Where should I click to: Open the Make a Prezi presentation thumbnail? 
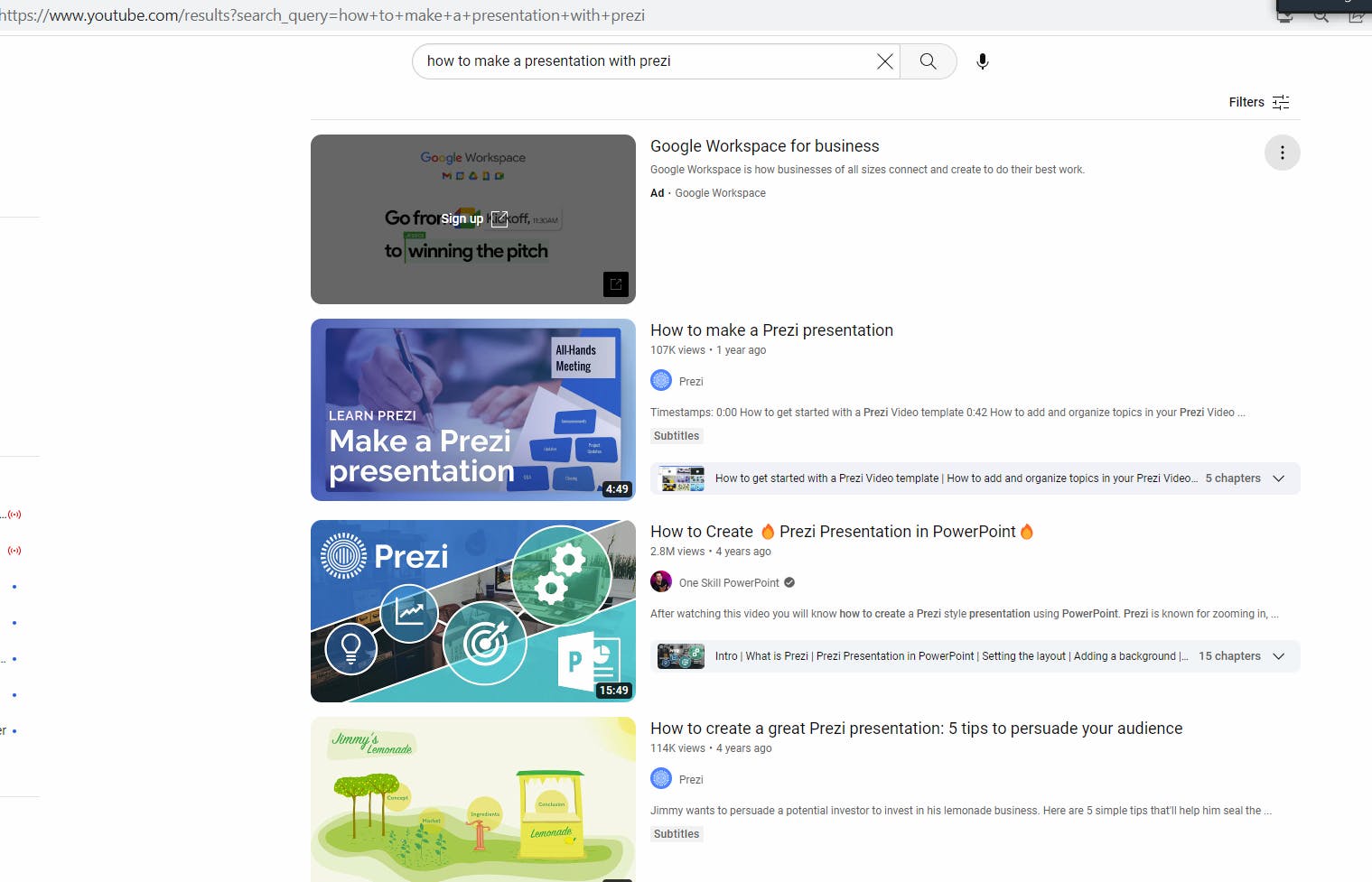click(x=473, y=410)
